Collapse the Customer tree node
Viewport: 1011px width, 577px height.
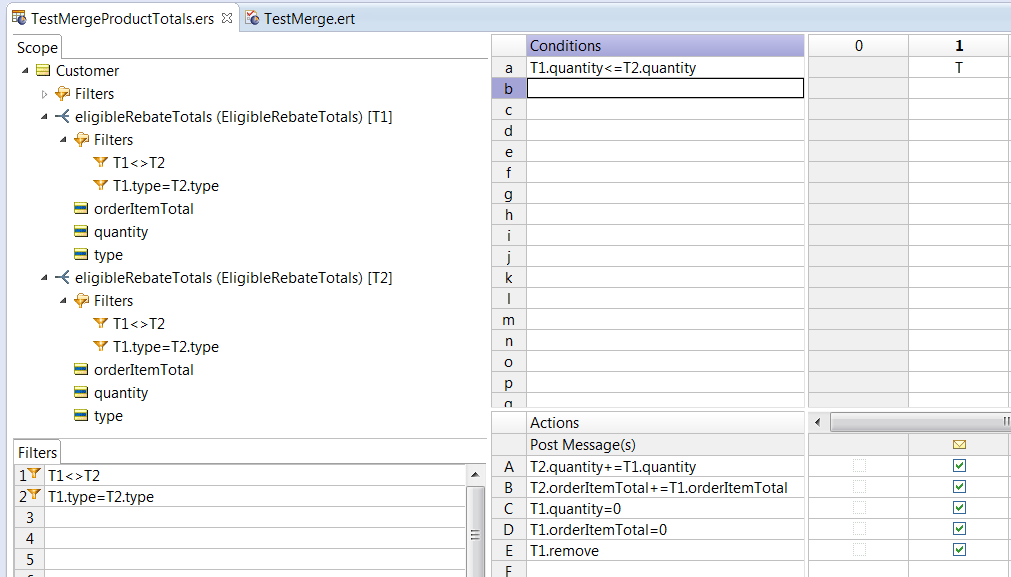pos(25,70)
